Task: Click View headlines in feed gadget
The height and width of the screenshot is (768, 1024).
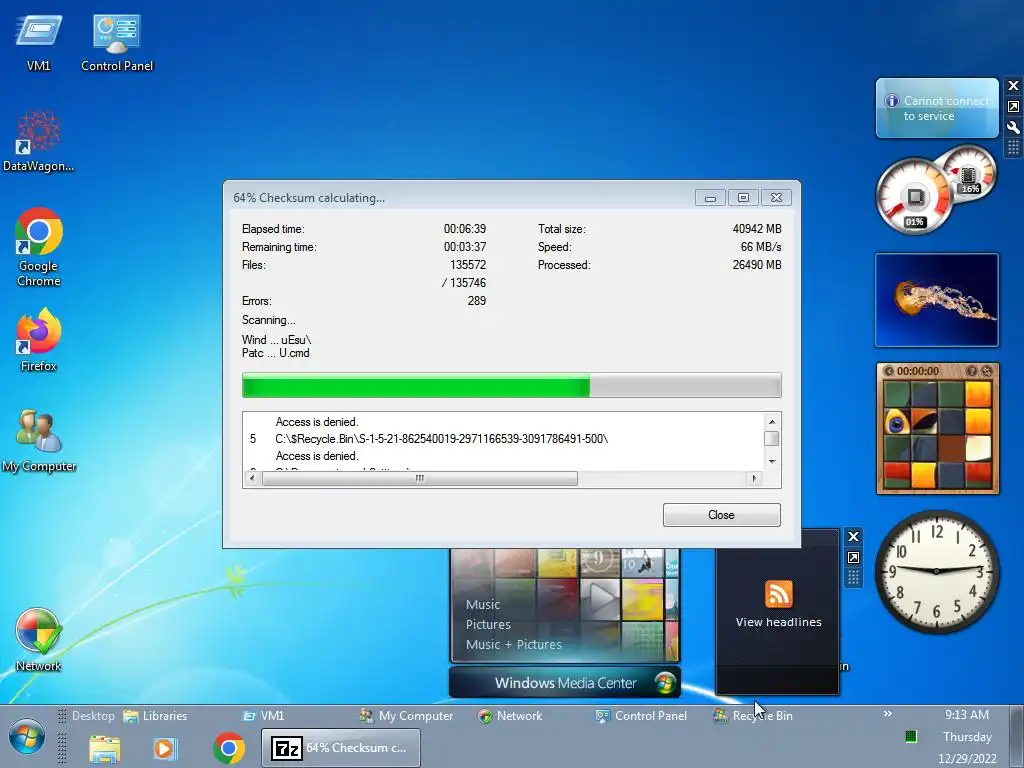Action: [778, 622]
